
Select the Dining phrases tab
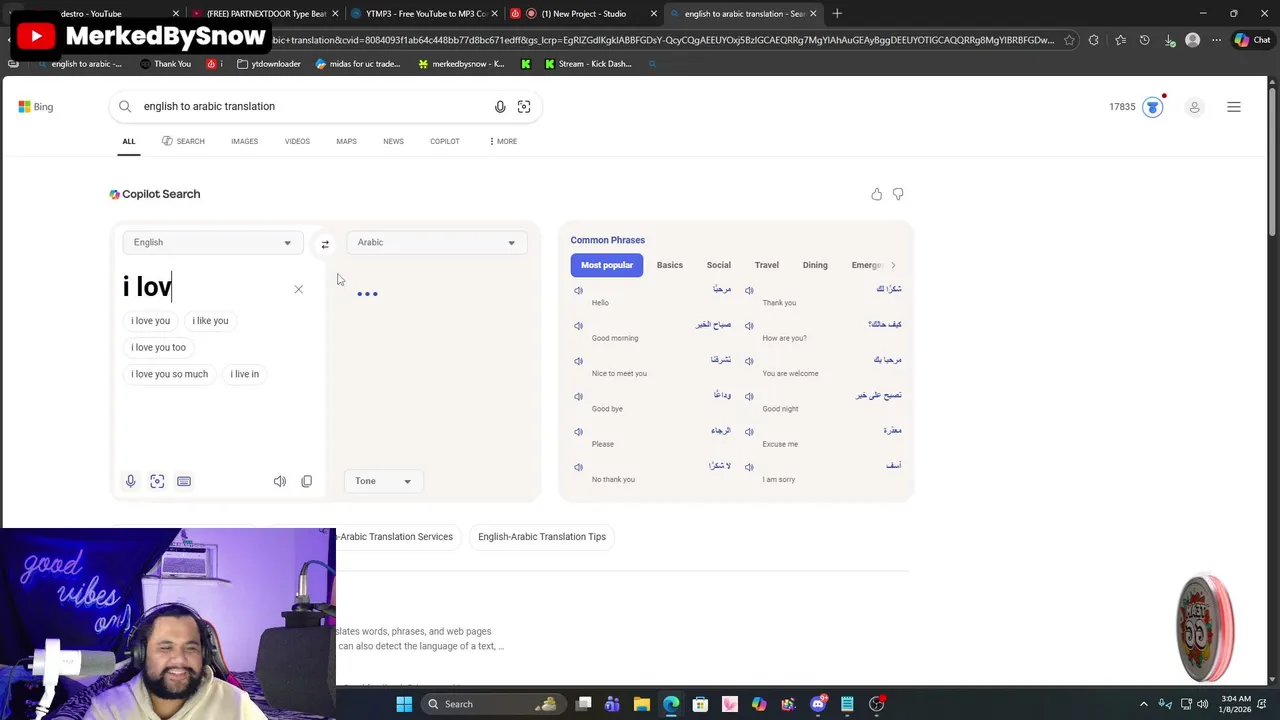pos(815,265)
